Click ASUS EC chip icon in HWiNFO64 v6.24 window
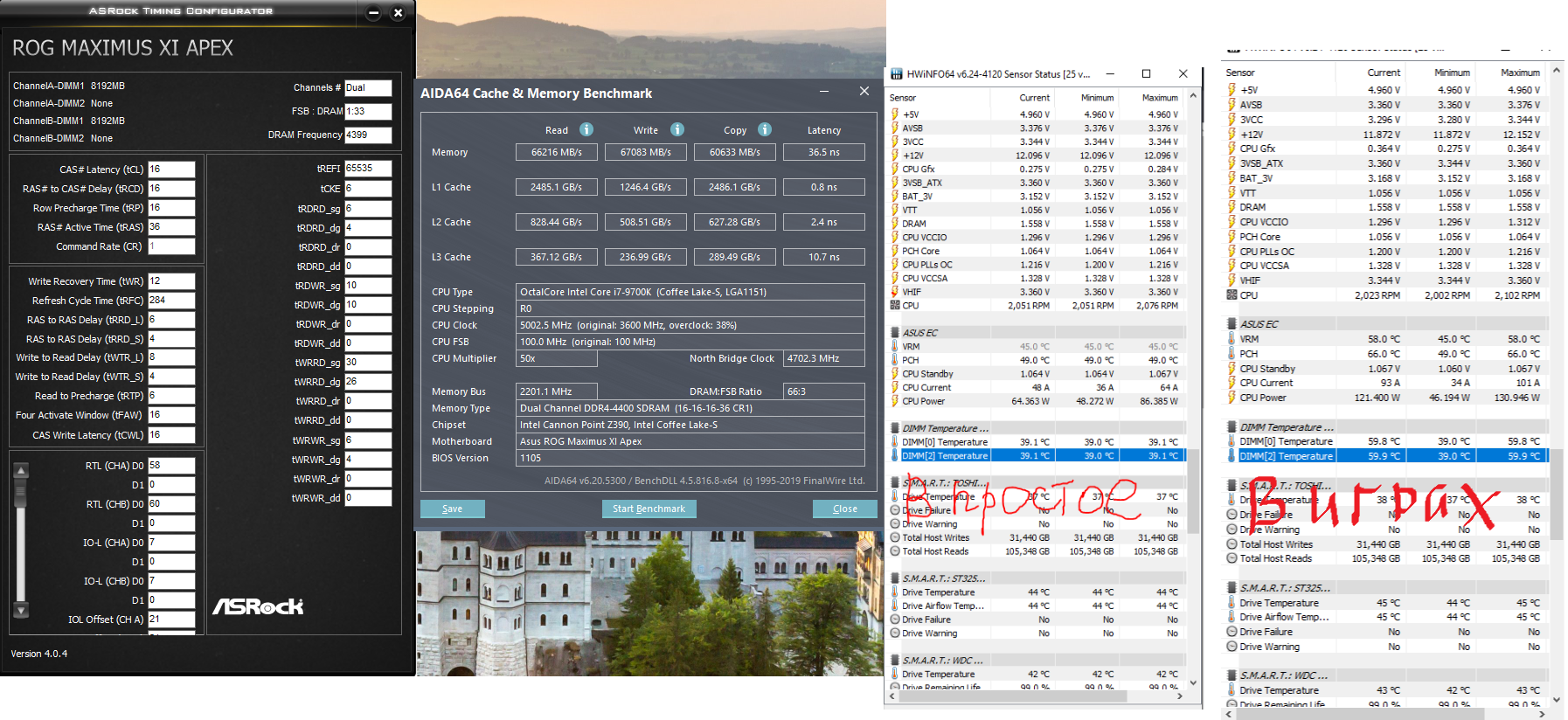This screenshot has width=1568, height=720. [894, 333]
